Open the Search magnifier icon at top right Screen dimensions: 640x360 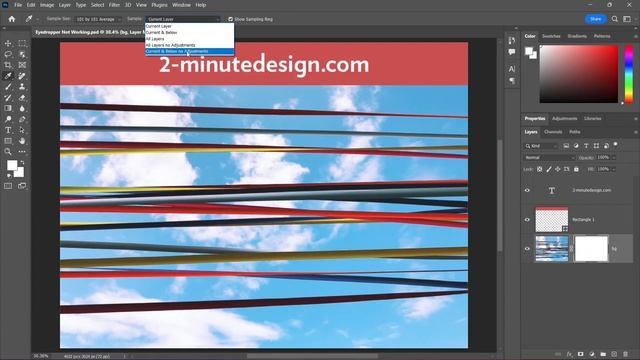615,19
